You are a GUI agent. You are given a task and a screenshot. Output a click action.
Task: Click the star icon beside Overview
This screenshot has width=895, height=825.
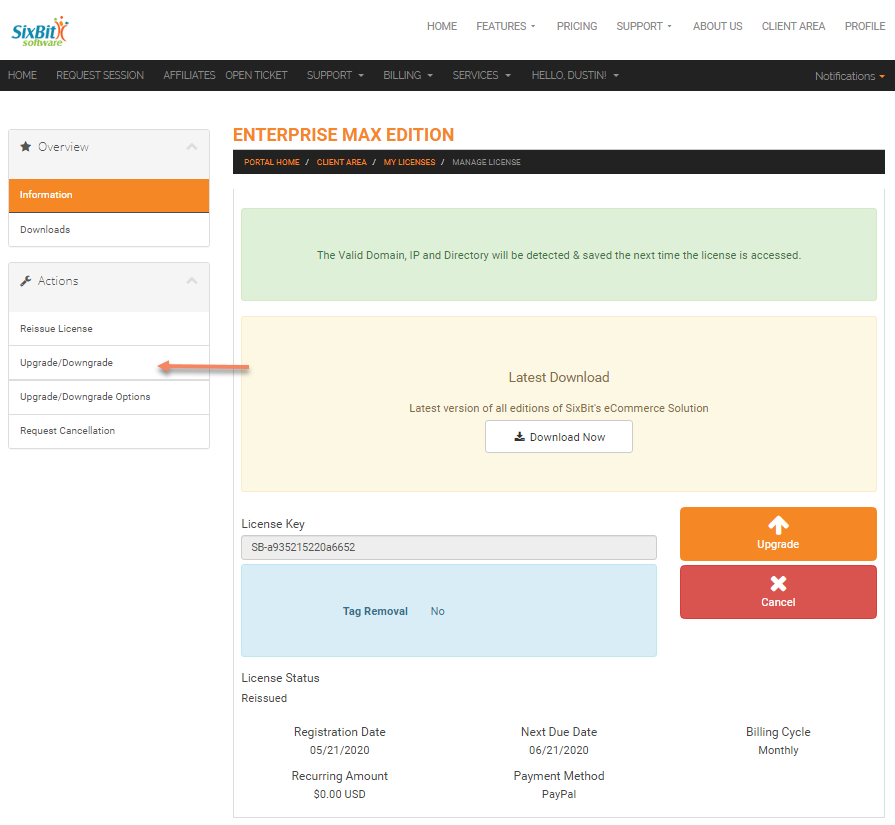coord(26,147)
